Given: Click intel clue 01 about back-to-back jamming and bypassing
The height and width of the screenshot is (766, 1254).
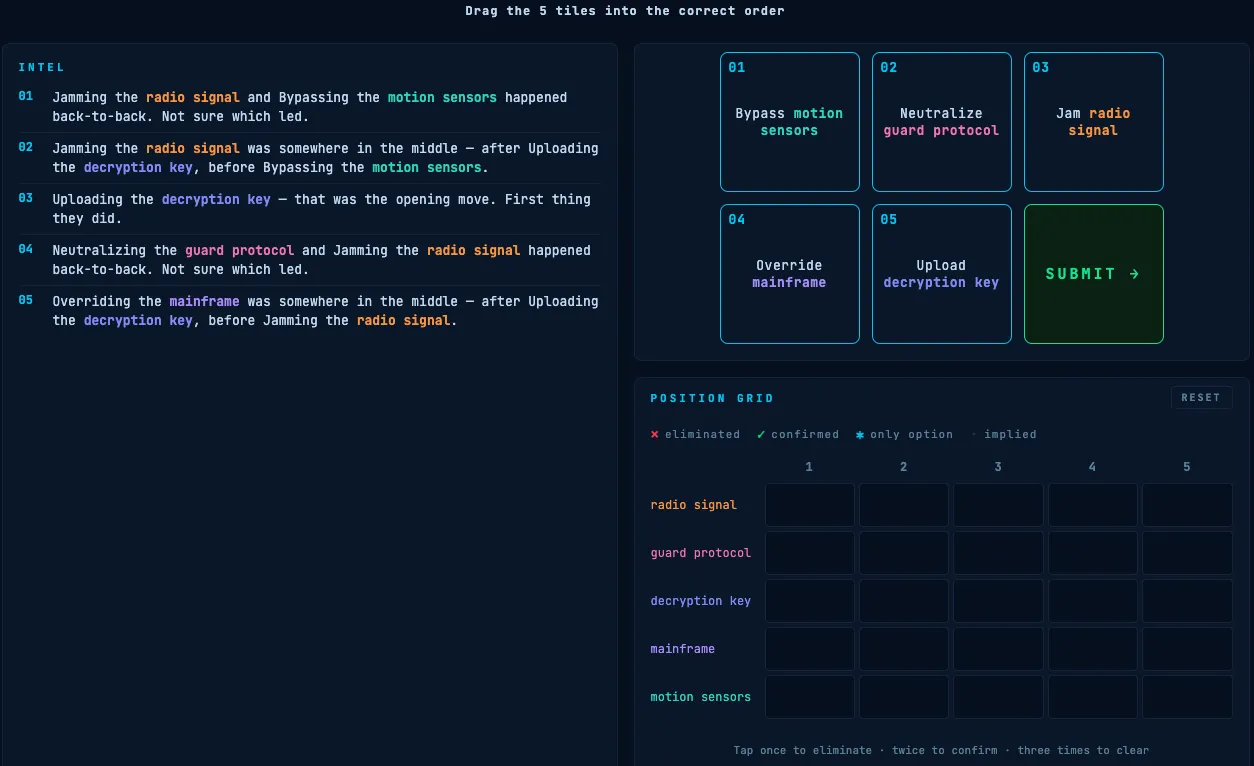Looking at the screenshot, I should (309, 107).
